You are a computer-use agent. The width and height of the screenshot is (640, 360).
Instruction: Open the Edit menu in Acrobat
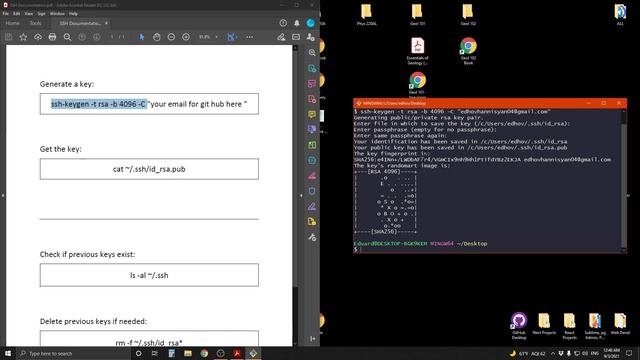16,13
